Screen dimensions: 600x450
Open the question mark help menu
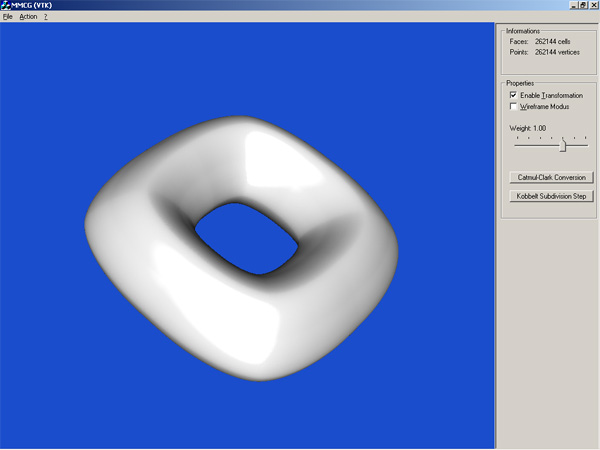pyautogui.click(x=46, y=17)
